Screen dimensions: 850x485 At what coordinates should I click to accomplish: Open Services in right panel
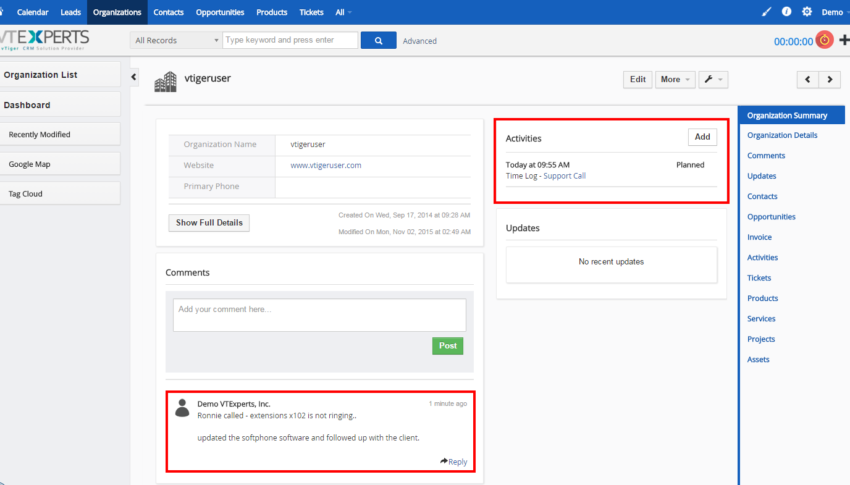pos(761,319)
